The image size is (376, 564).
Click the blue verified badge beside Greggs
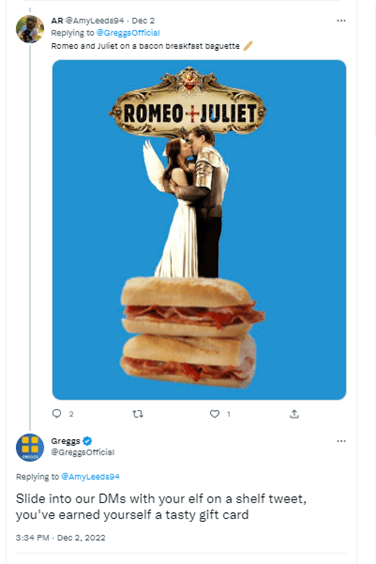87,441
